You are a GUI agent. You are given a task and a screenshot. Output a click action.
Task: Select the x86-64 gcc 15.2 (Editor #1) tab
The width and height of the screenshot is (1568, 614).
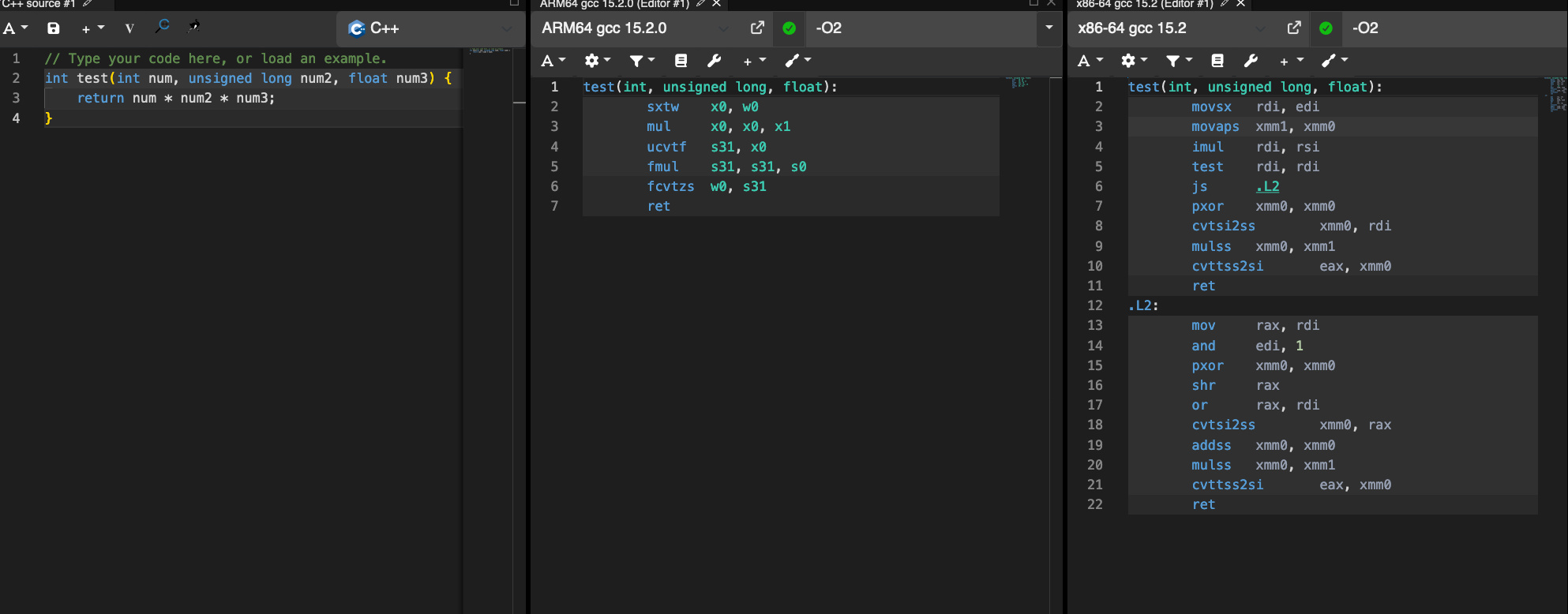point(1145,4)
